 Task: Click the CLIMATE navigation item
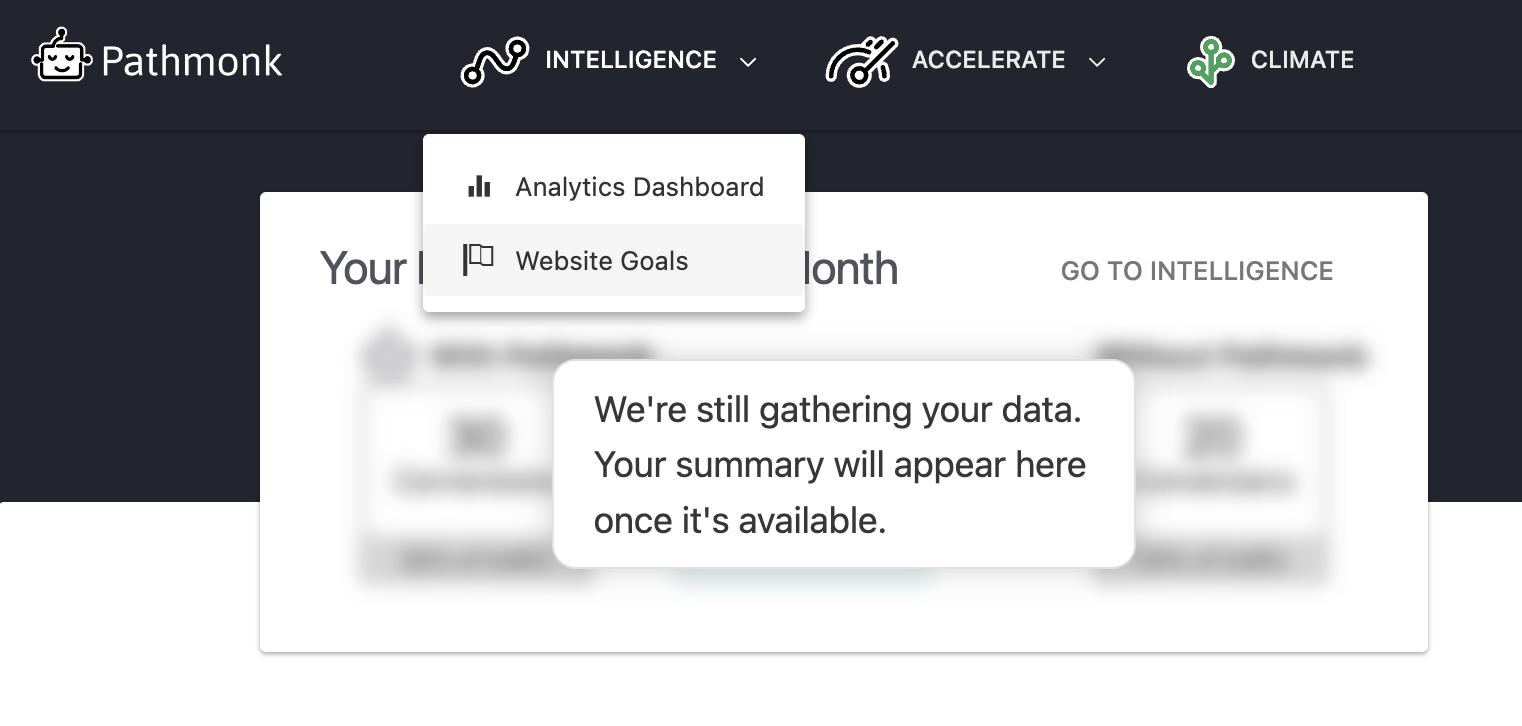pos(1301,60)
